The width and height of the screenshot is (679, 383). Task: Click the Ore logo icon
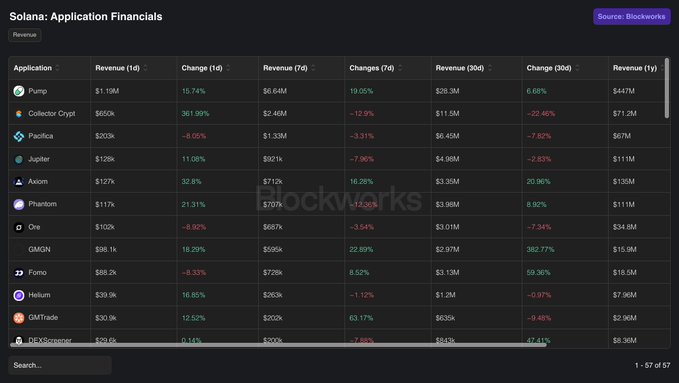pos(19,227)
